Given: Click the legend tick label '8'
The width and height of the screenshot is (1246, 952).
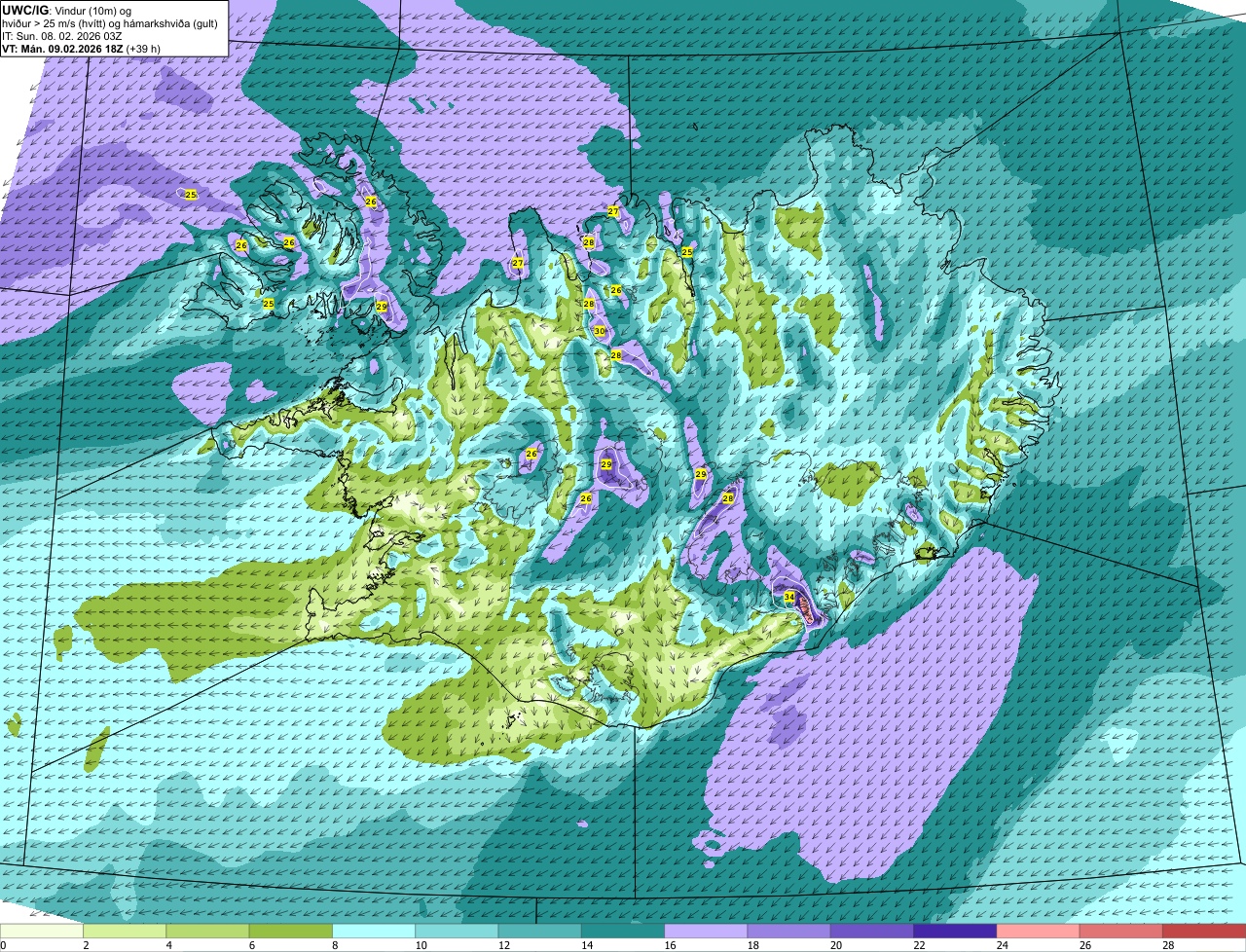Looking at the screenshot, I should (336, 945).
